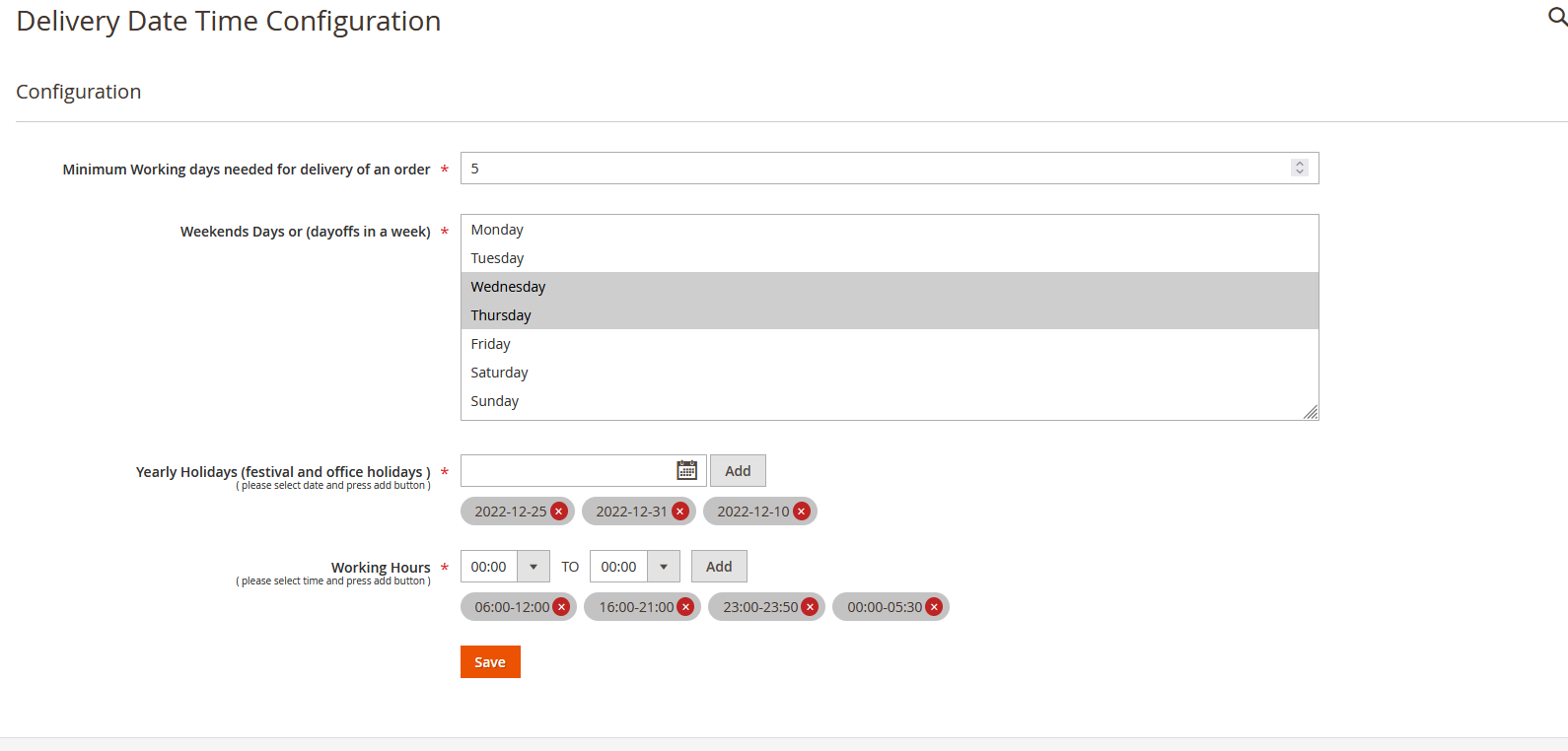Save the delivery configuration
The width and height of the screenshot is (1568, 751).
tap(490, 662)
